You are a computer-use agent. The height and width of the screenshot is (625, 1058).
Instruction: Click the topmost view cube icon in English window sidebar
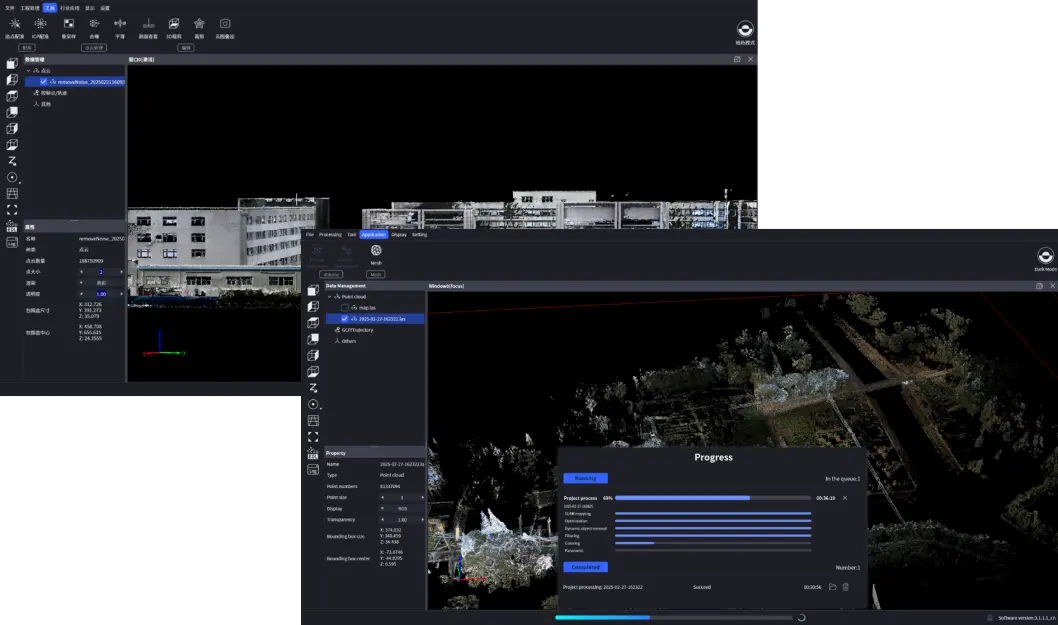click(x=313, y=290)
